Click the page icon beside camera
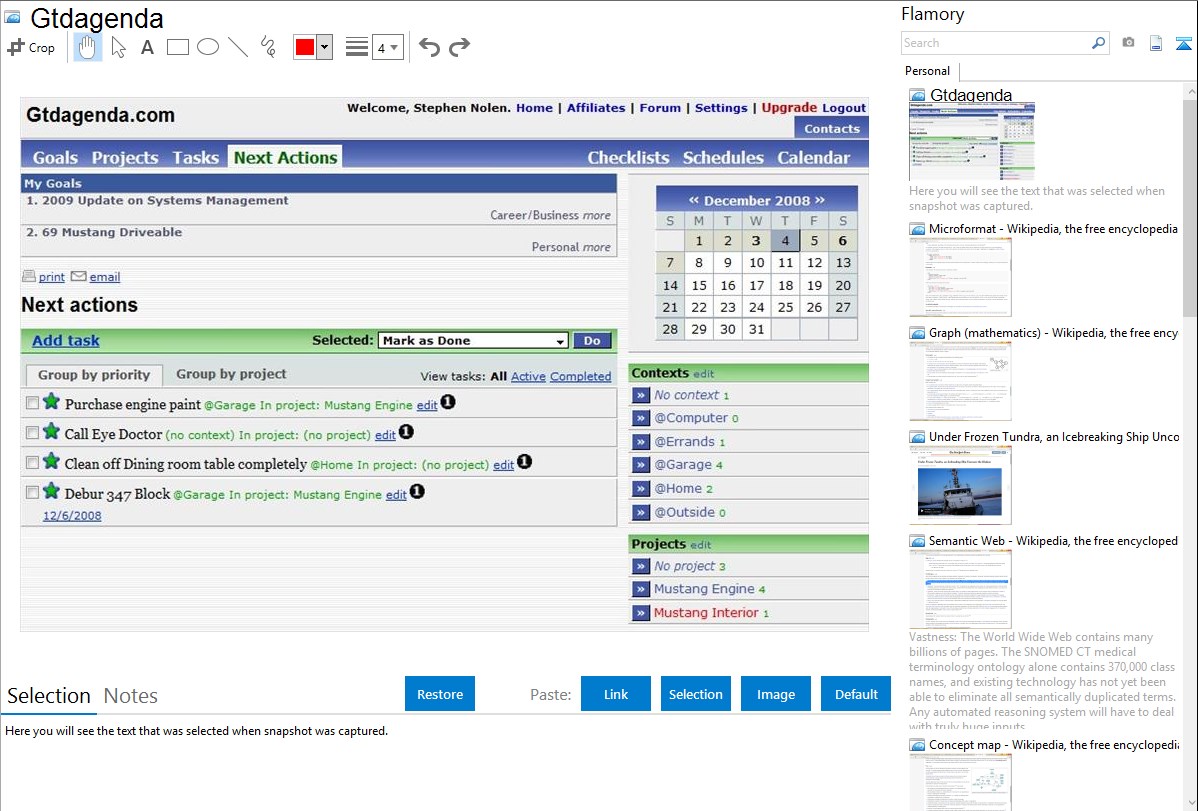Viewport: 1198px width, 811px height. tap(1156, 43)
